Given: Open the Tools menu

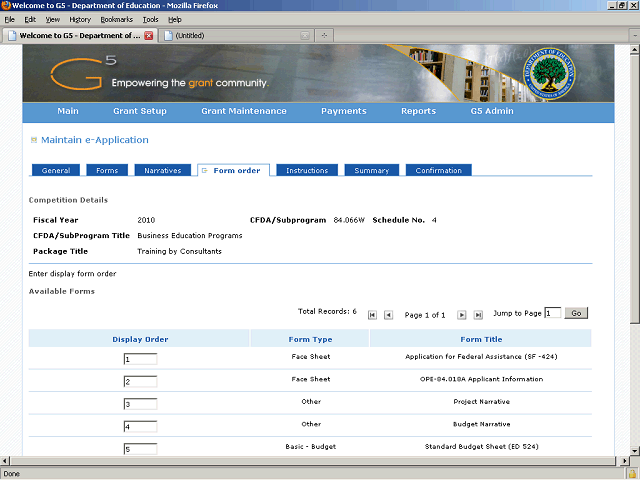Looking at the screenshot, I should [150, 20].
